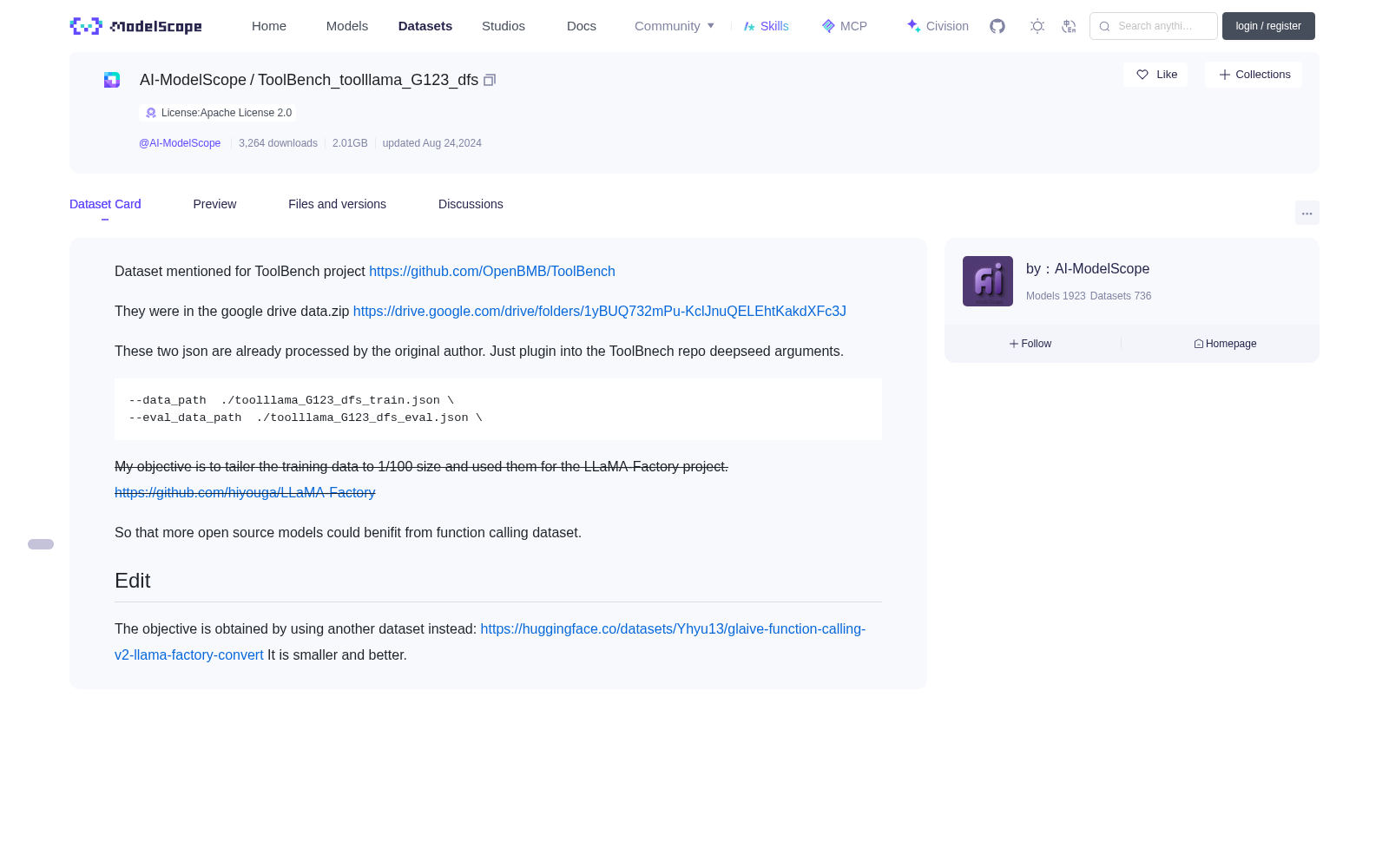Screen dimensions: 1389x868
Task: Click License:Apache License 2.0 label
Action: pos(227,113)
